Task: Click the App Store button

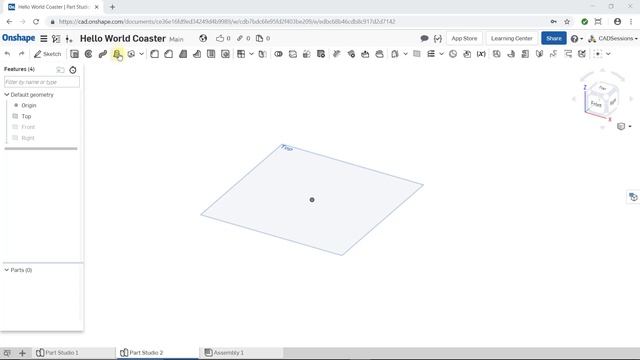Action: pos(464,38)
